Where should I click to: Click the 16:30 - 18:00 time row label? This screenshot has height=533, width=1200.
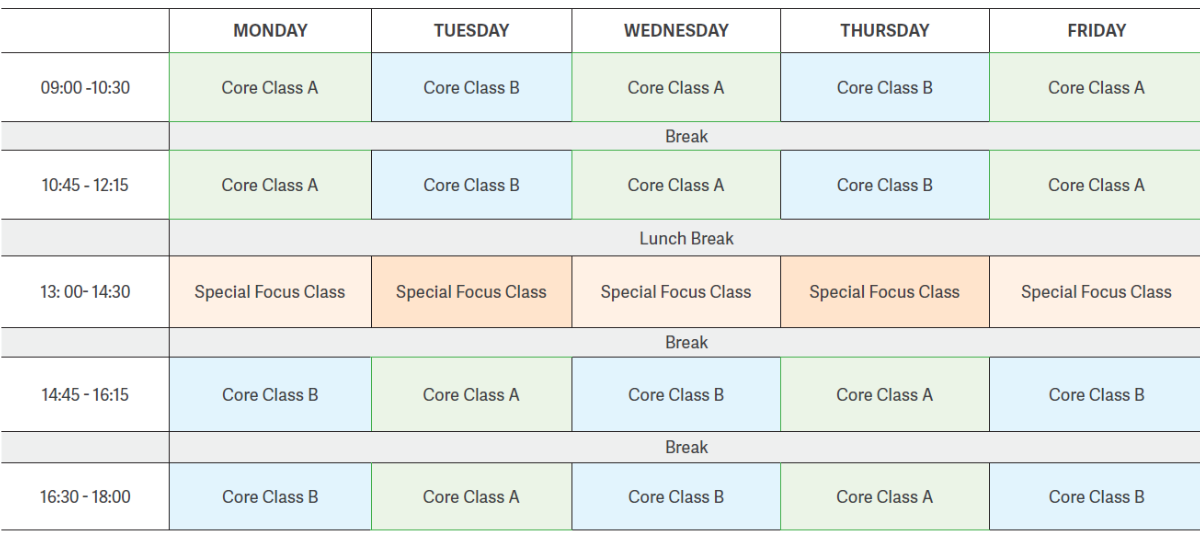85,496
